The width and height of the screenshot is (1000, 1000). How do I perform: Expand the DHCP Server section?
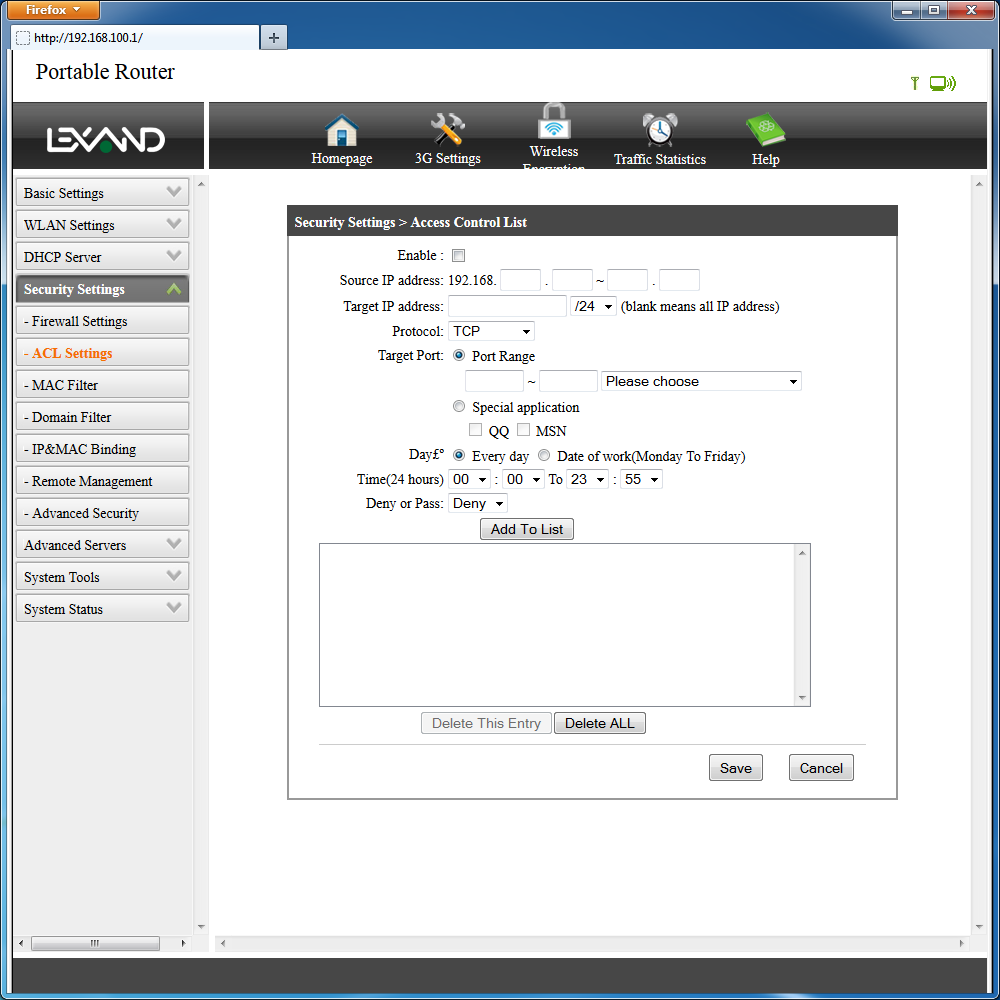point(103,256)
